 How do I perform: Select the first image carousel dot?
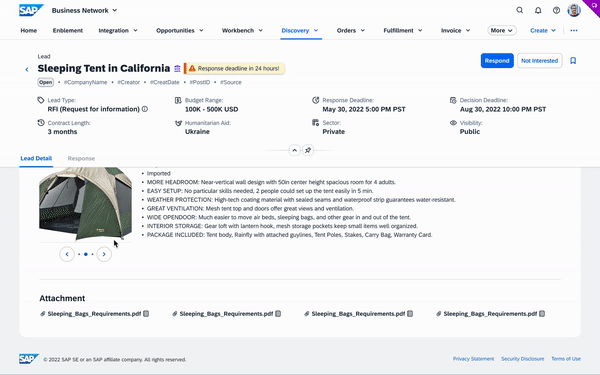click(79, 254)
